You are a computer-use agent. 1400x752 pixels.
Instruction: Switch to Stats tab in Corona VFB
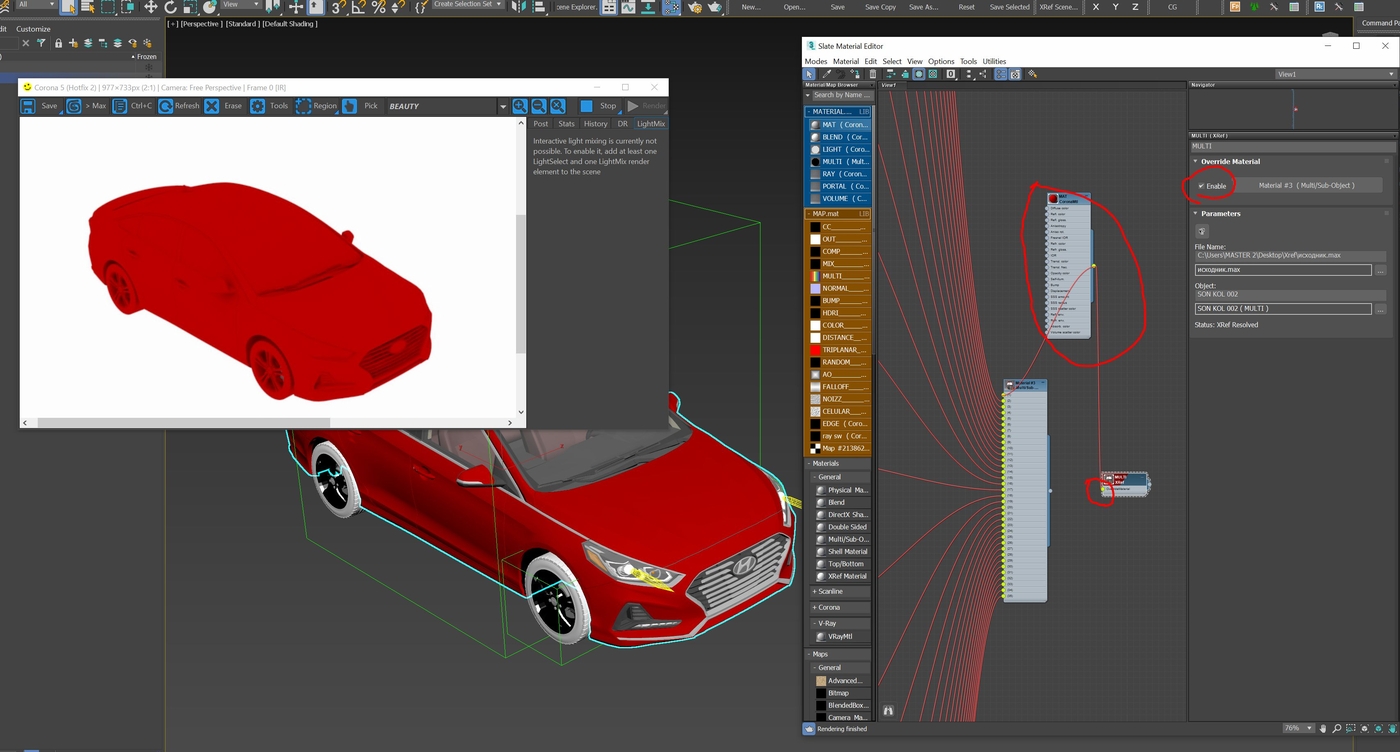tap(566, 124)
